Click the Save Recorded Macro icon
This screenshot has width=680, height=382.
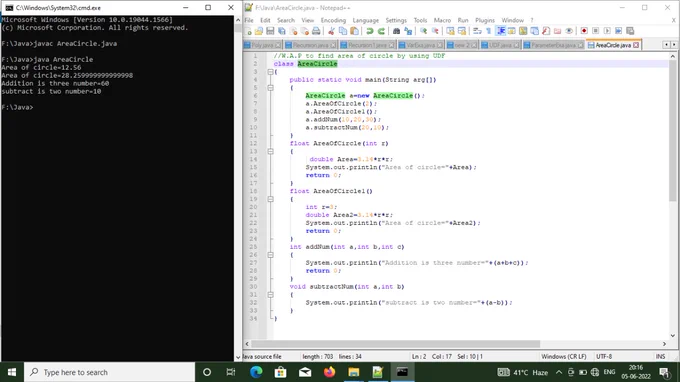coord(630,31)
